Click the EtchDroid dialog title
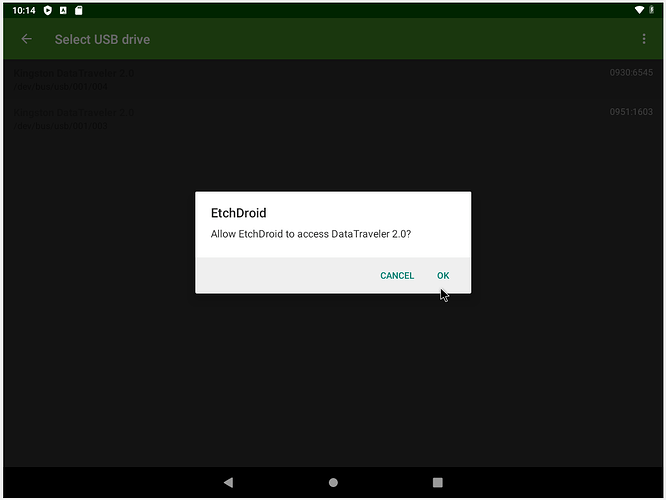The width and height of the screenshot is (666, 500). (238, 213)
